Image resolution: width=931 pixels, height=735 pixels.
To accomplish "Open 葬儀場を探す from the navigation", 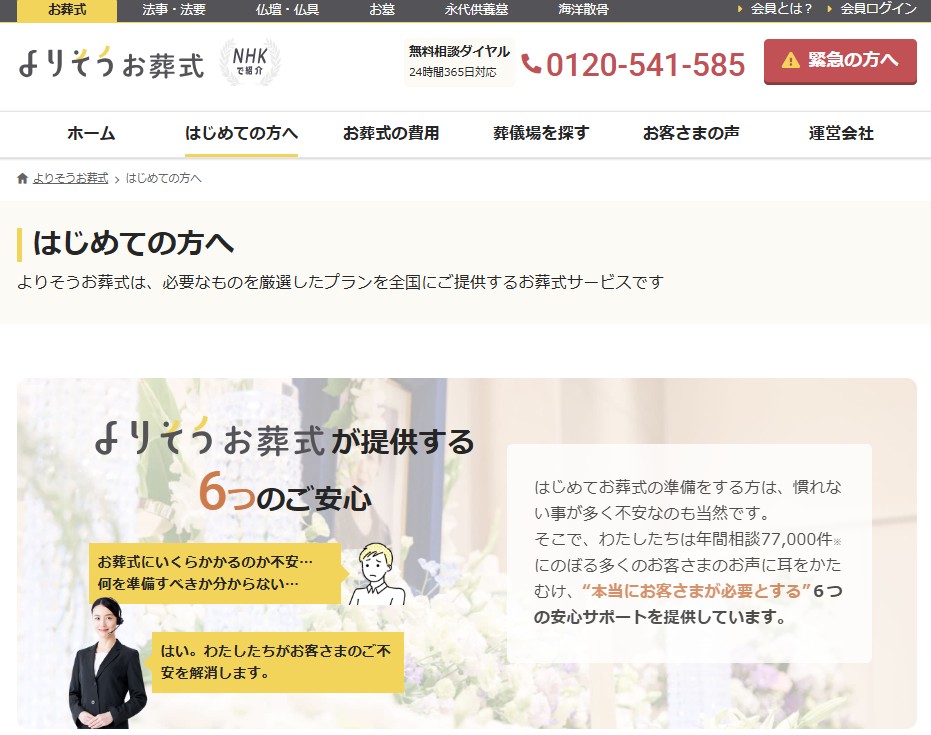I will point(540,133).
